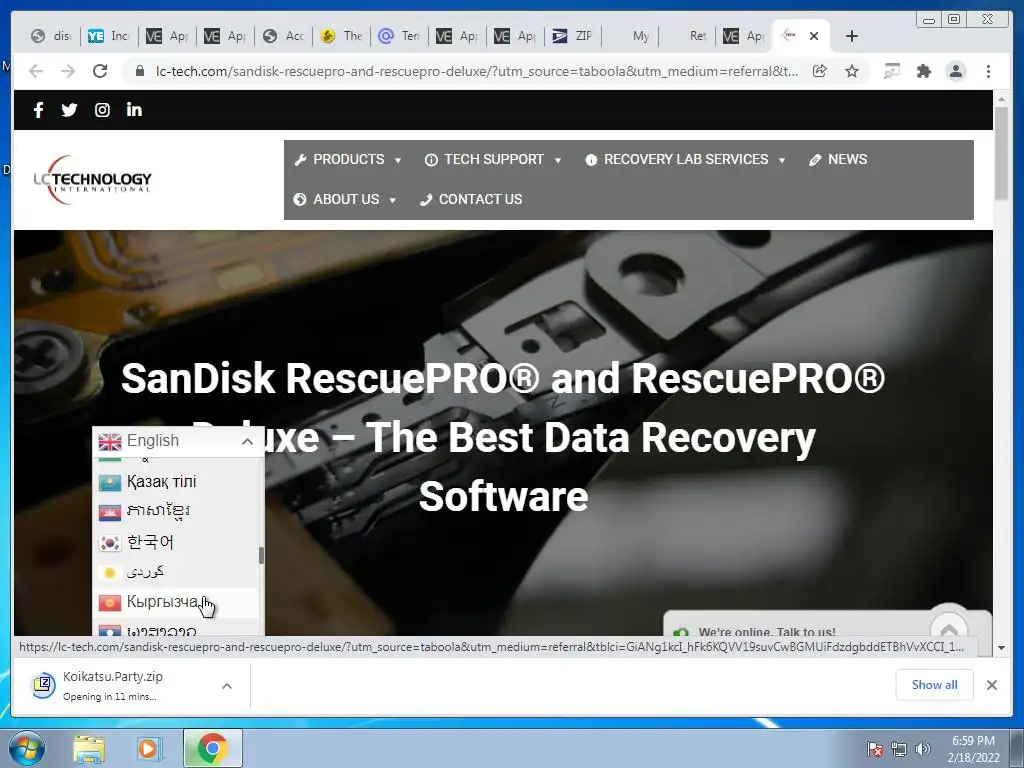Open the Extensions puzzle icon
The width and height of the screenshot is (1024, 768).
click(x=923, y=71)
